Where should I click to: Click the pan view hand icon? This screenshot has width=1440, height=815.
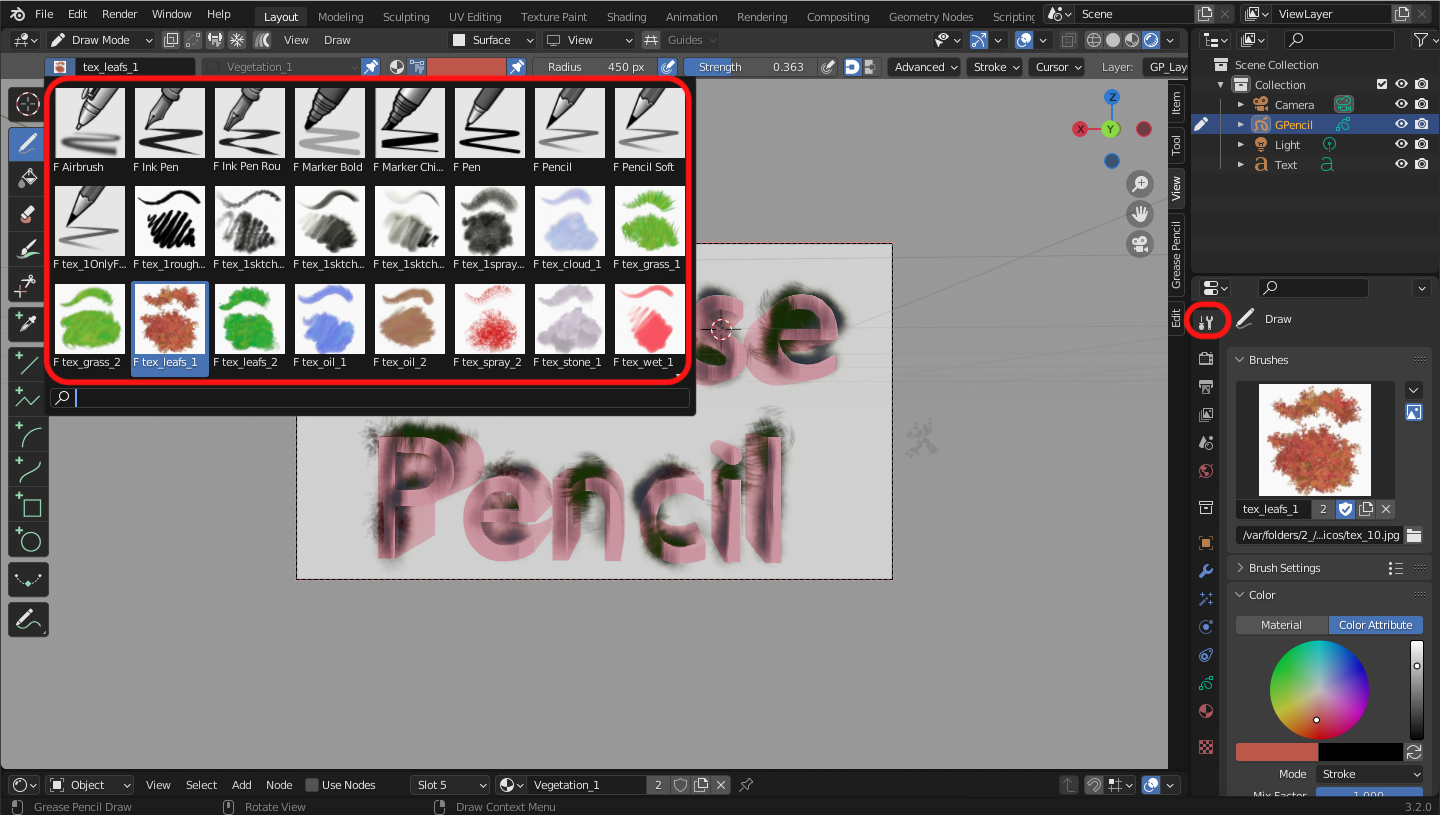[1140, 214]
